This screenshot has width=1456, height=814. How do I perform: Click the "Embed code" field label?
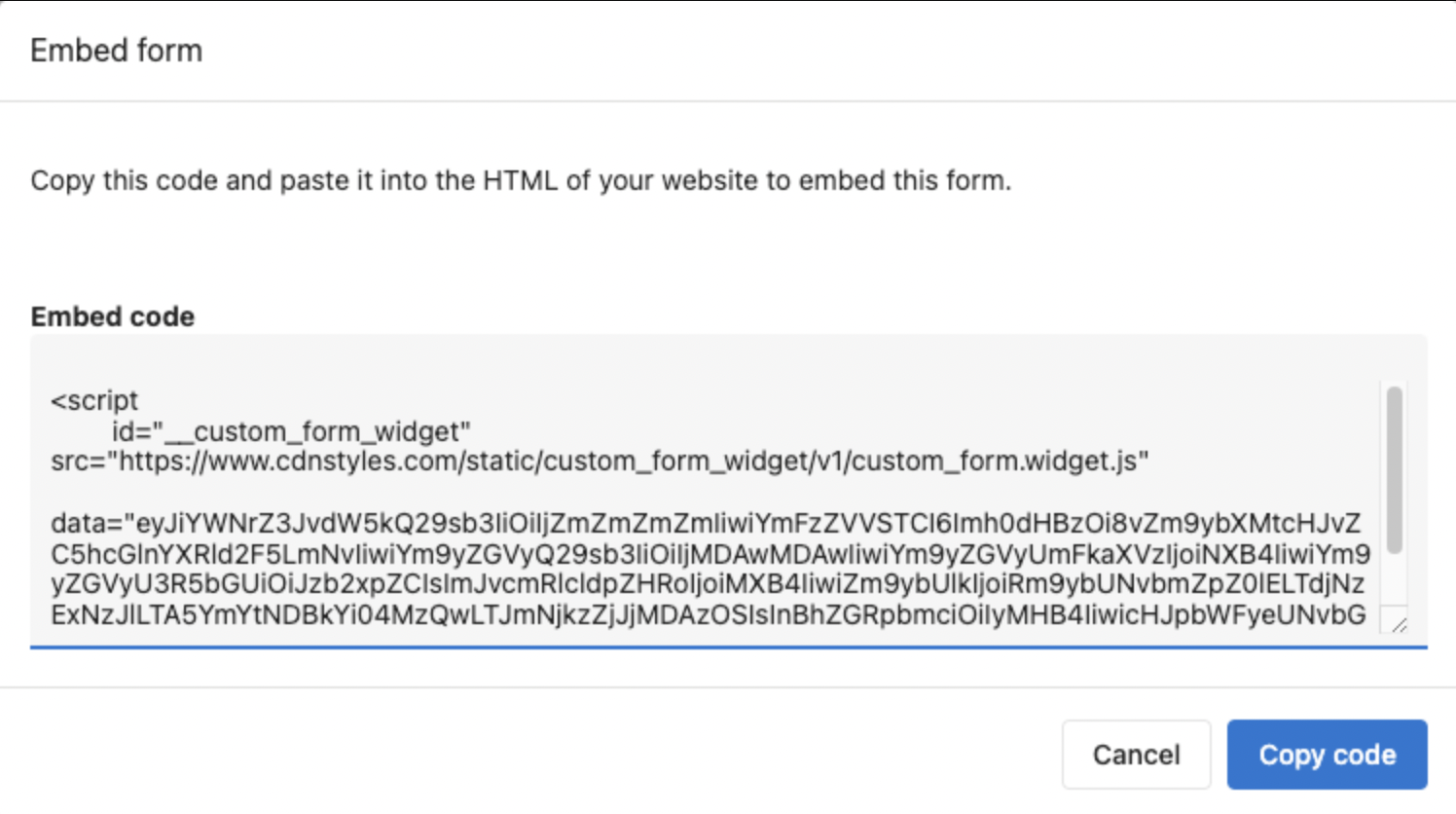click(x=113, y=316)
